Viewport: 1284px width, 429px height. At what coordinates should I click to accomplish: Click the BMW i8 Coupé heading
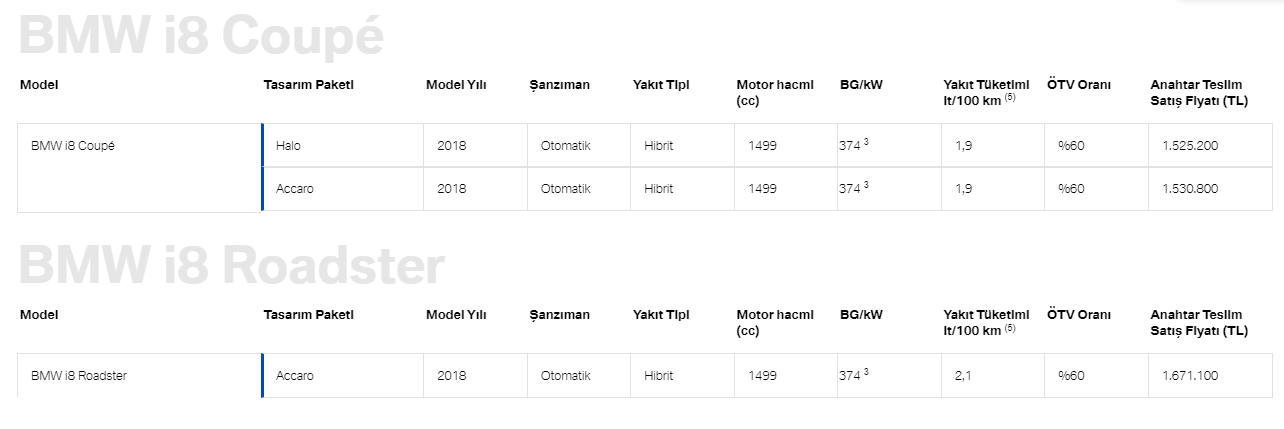[x=201, y=38]
